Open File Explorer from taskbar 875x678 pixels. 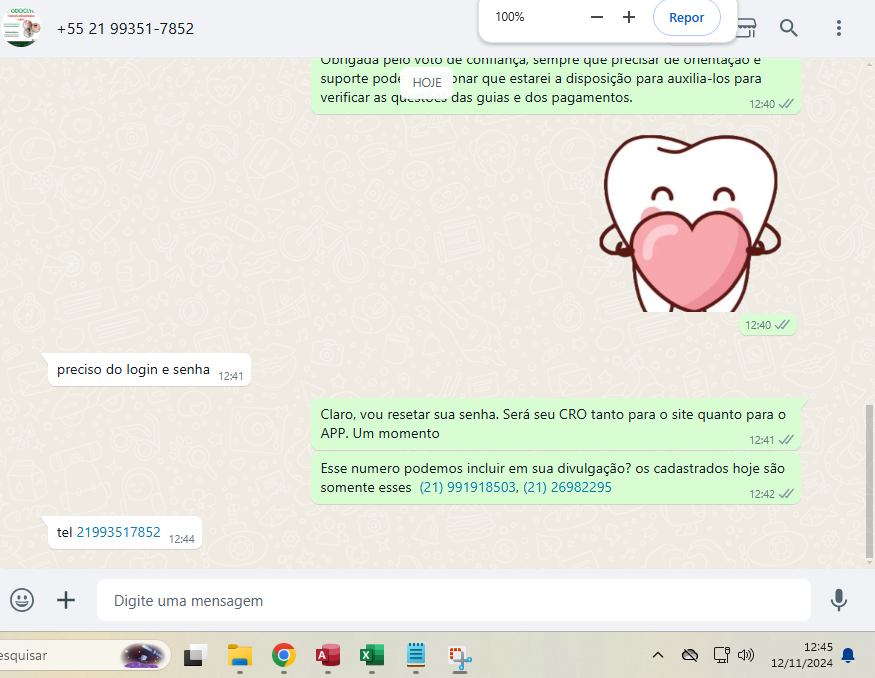click(x=239, y=656)
